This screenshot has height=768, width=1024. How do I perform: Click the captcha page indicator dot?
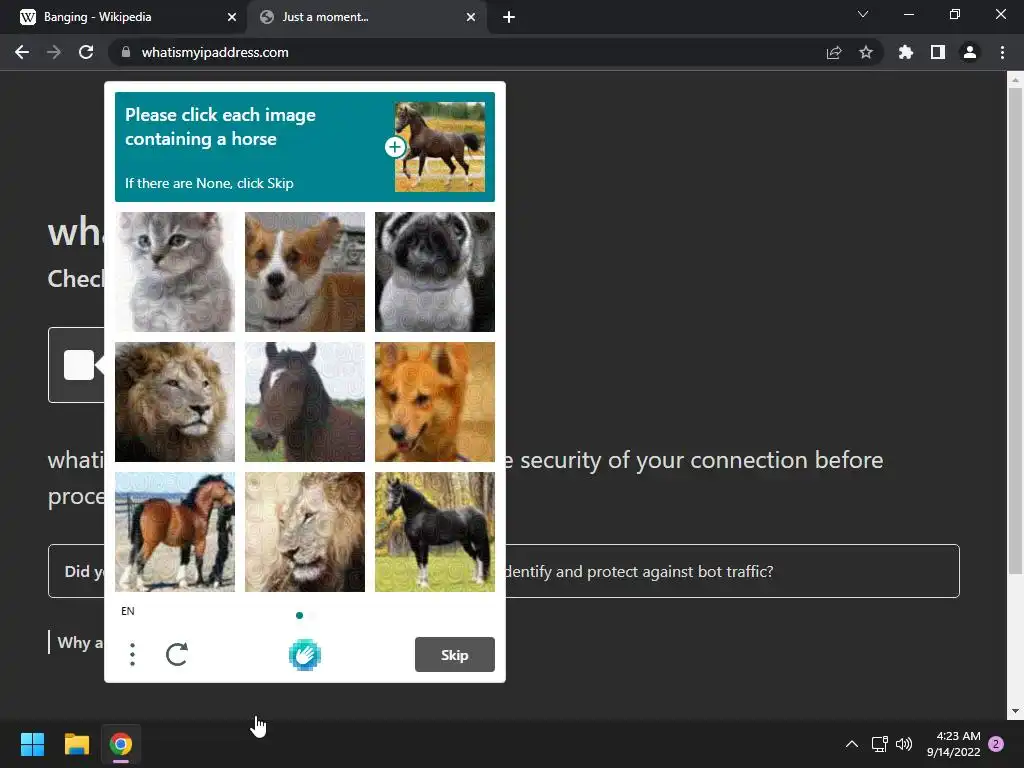pyautogui.click(x=299, y=615)
